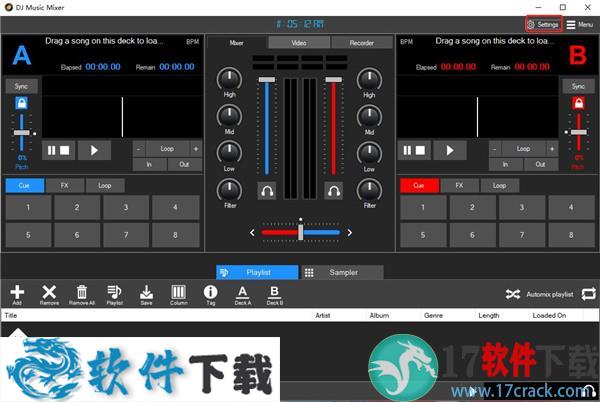Click Deck B Sync button
600x402 pixels.
pyautogui.click(x=578, y=86)
